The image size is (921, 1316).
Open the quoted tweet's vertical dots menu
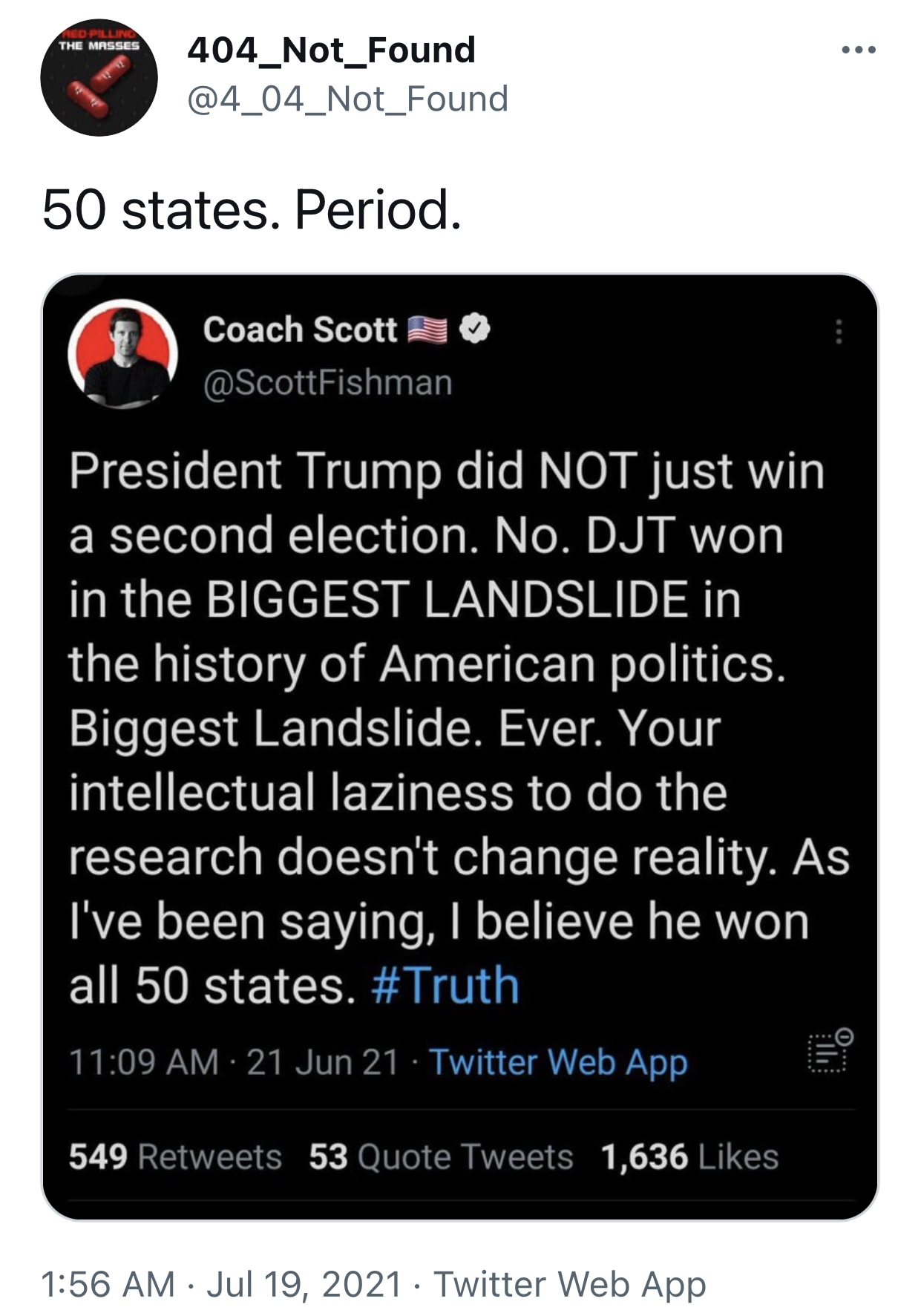(839, 331)
